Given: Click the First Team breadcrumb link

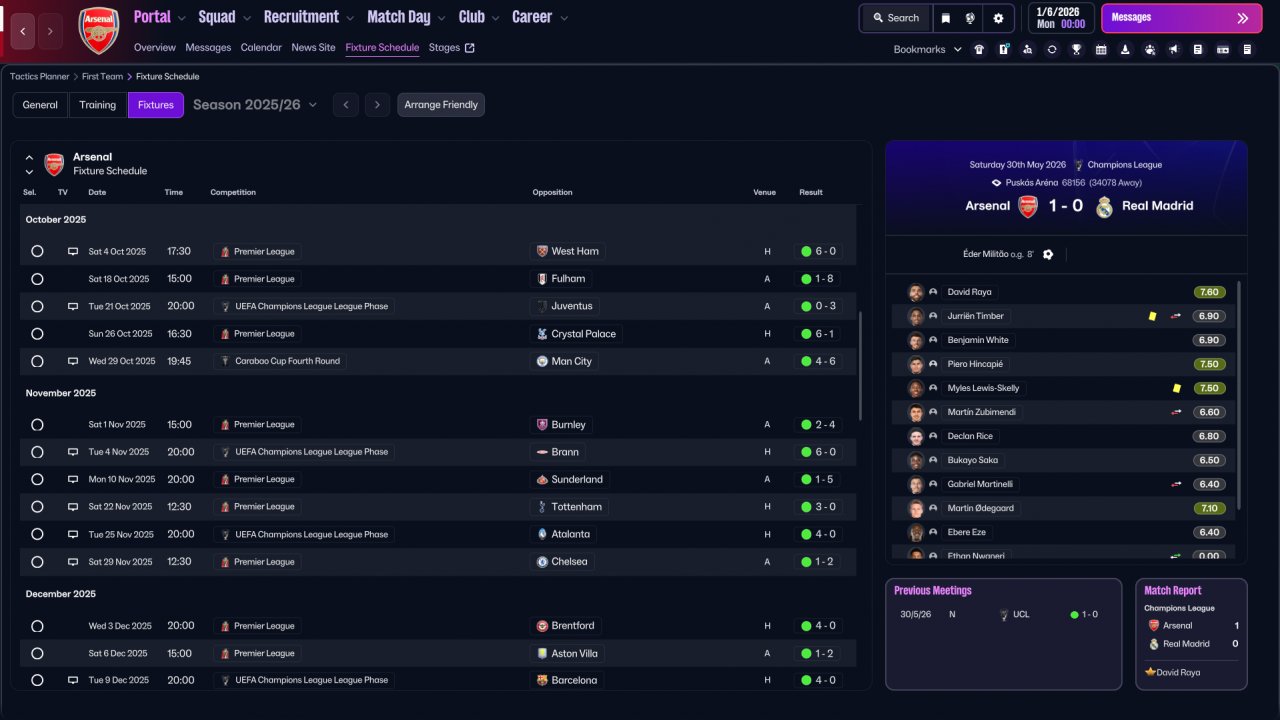Looking at the screenshot, I should click(x=103, y=76).
